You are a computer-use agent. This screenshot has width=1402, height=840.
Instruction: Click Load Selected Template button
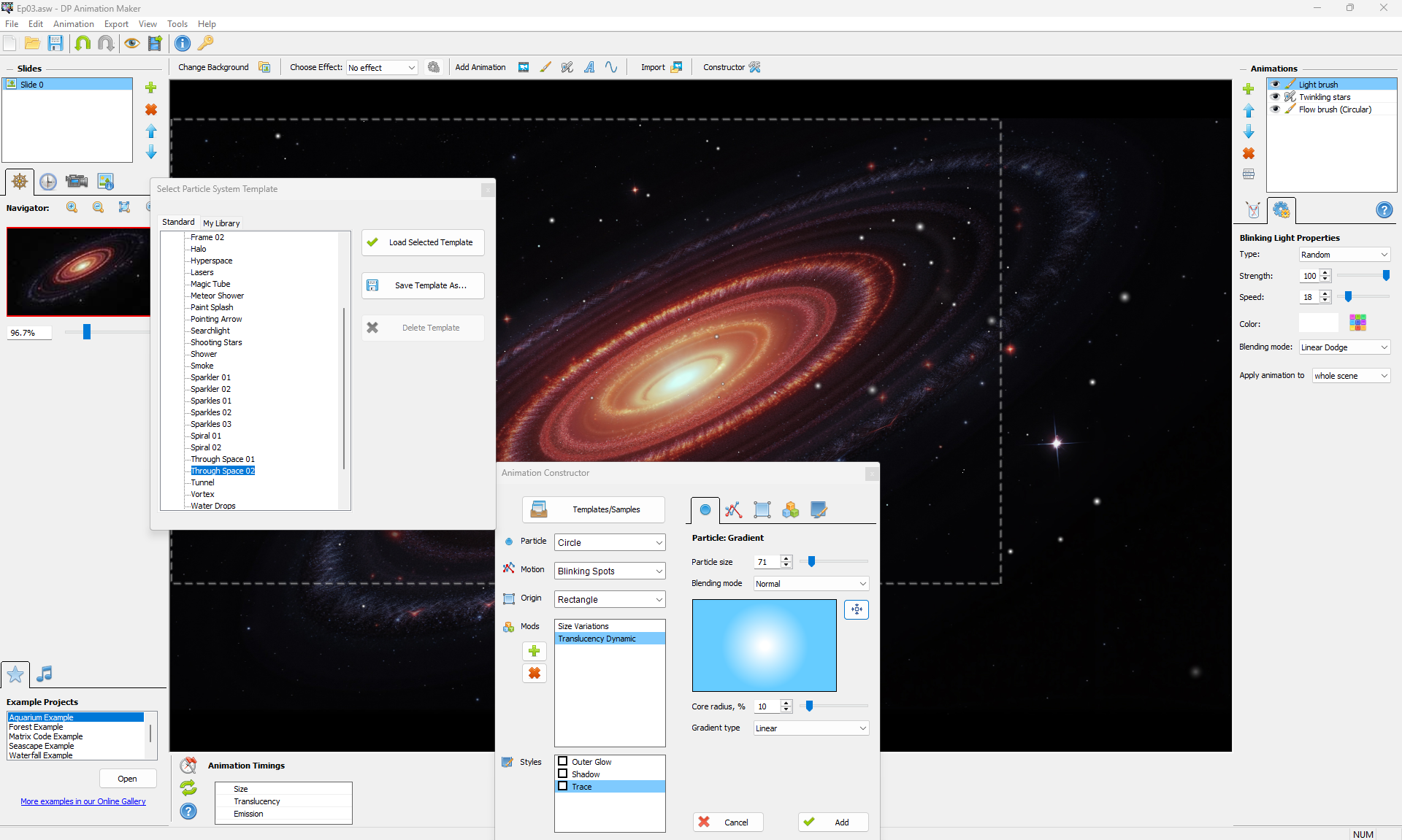(423, 242)
